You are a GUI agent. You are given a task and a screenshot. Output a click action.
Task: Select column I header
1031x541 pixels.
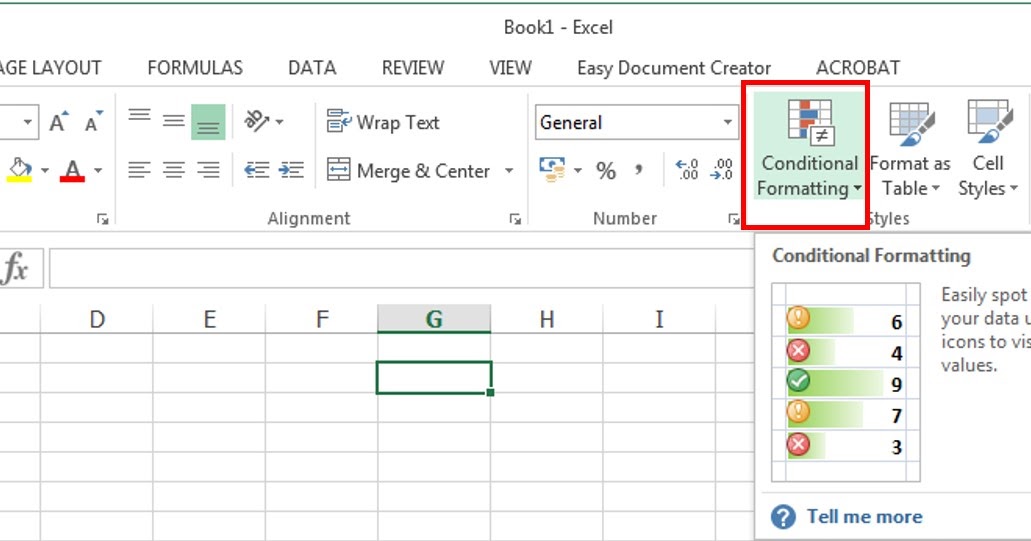click(x=659, y=319)
